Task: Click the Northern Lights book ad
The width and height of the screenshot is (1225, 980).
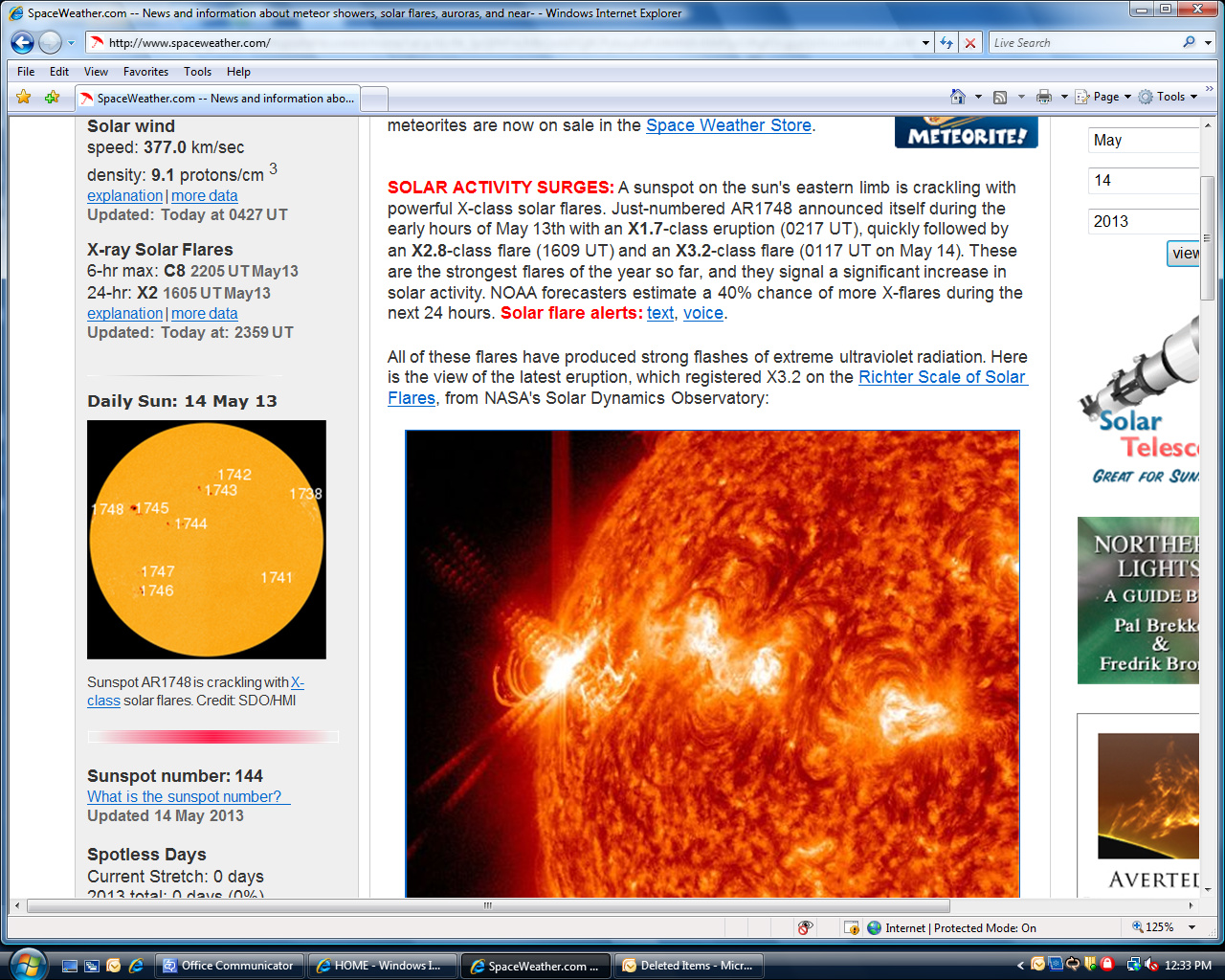Action: [1138, 600]
